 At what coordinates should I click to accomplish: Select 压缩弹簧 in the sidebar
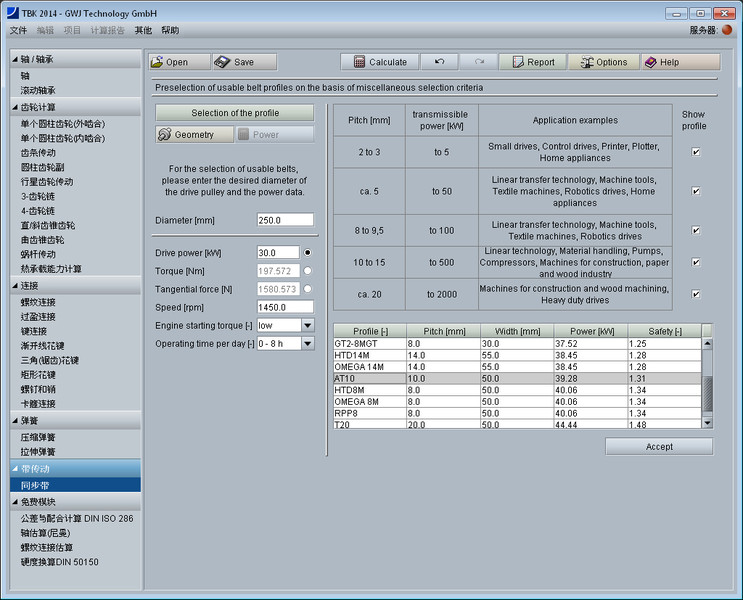pyautogui.click(x=40, y=437)
